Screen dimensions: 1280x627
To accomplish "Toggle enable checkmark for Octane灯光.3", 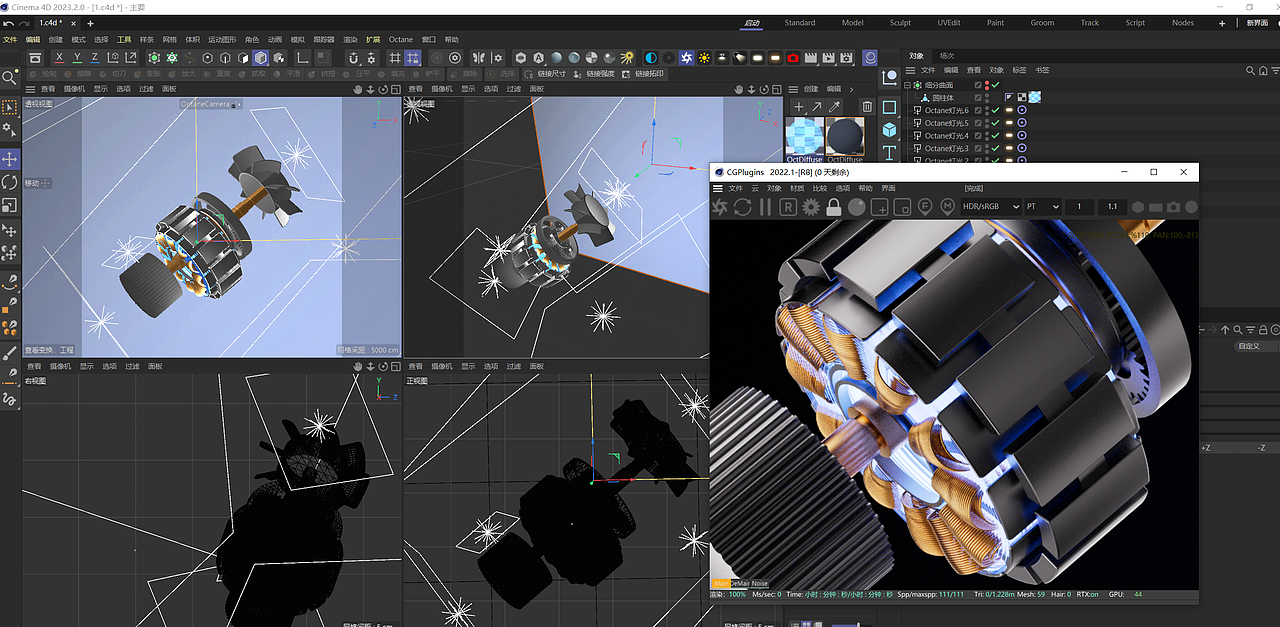I will coord(995,148).
